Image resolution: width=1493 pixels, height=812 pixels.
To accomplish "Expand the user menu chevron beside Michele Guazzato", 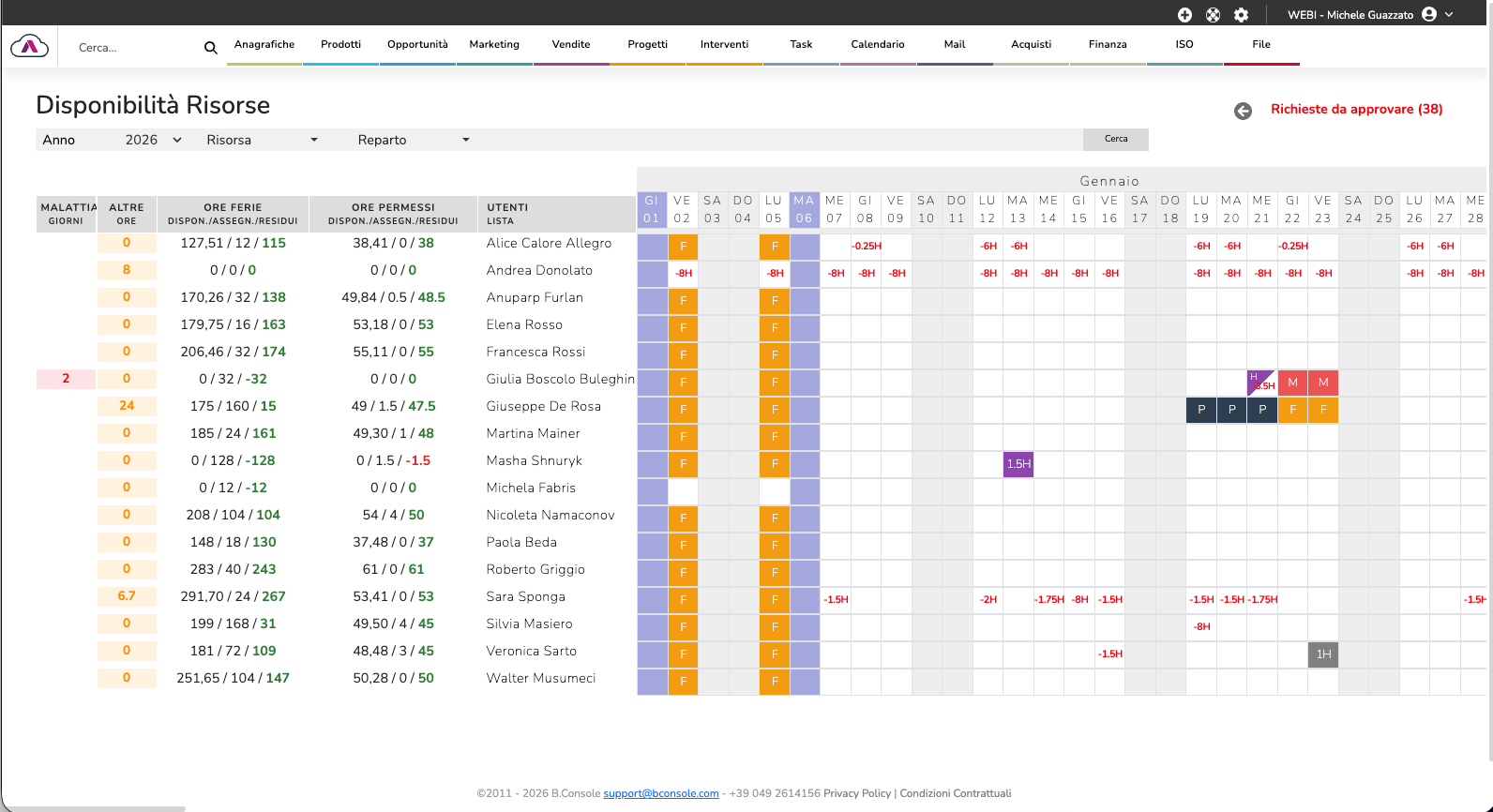I will click(x=1449, y=14).
